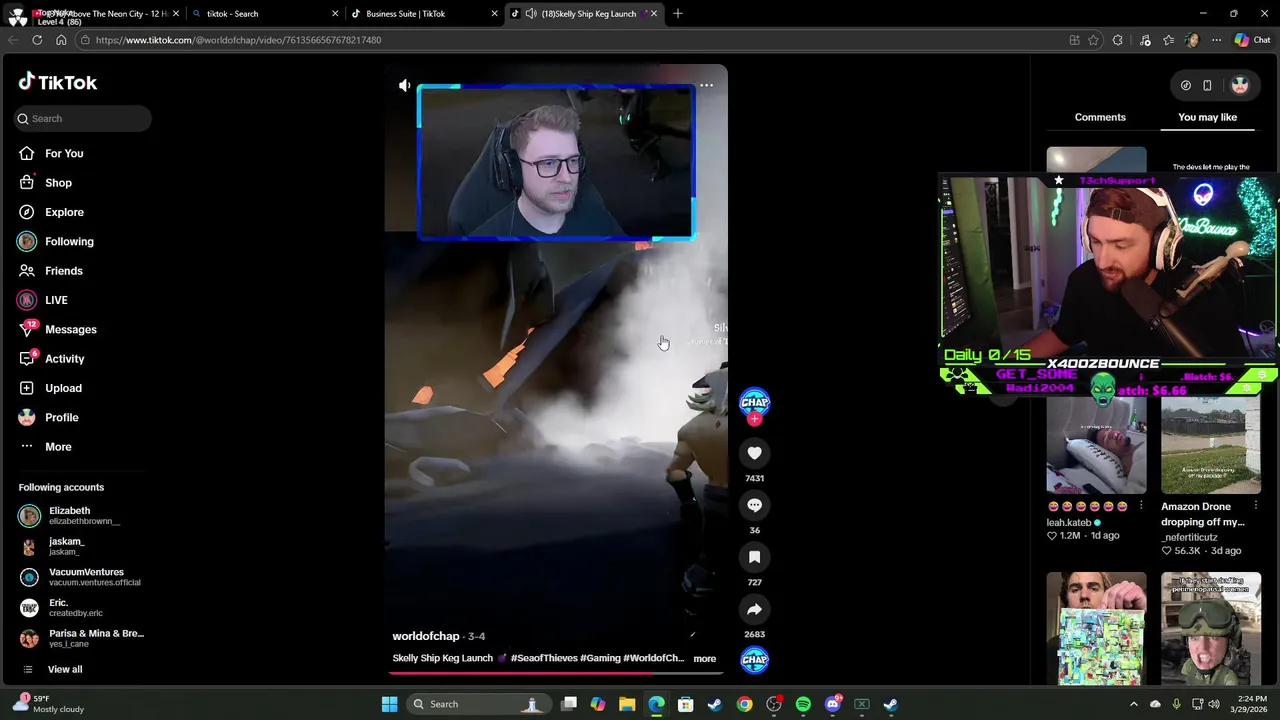Open the worldofchap username link
Viewport: 1280px width, 720px height.
pos(425,636)
